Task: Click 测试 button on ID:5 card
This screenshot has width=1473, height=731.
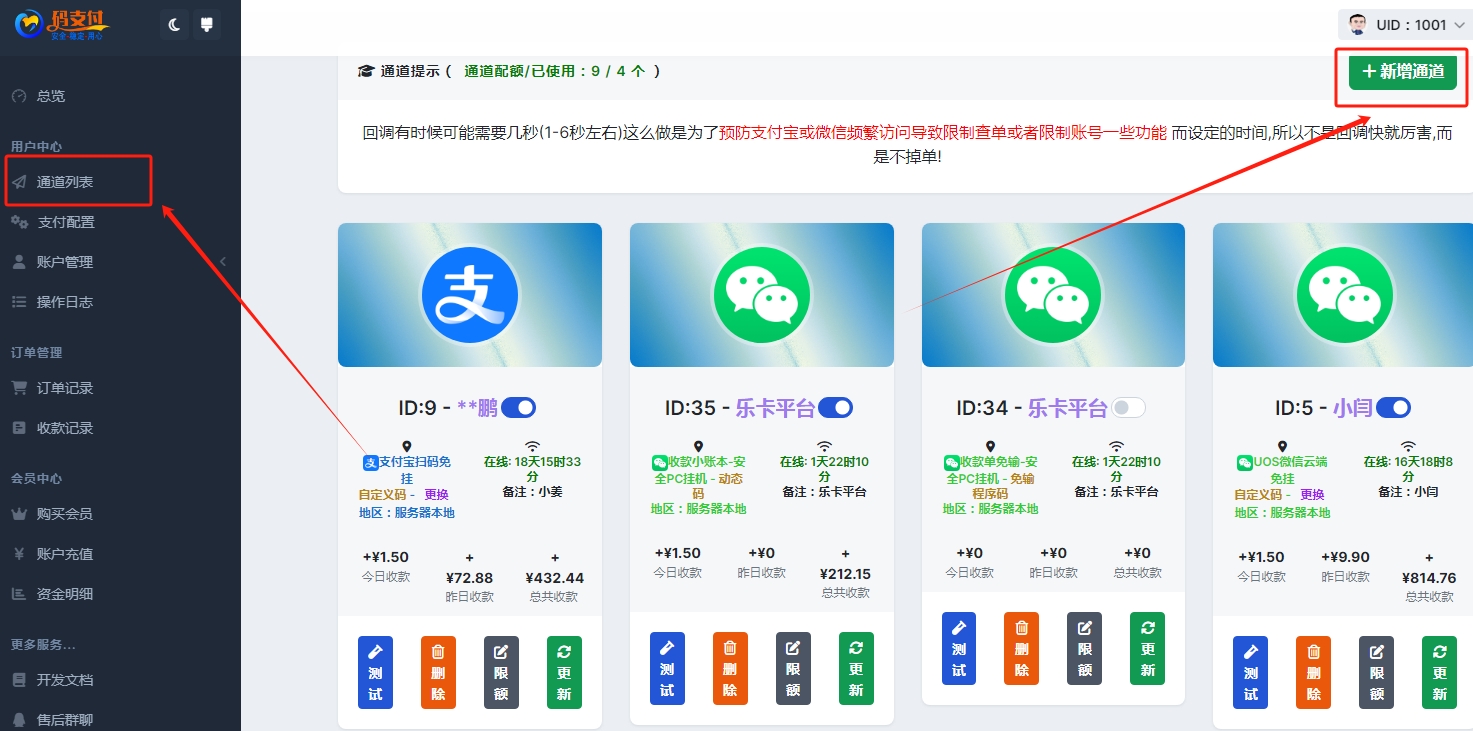Action: (1250, 672)
